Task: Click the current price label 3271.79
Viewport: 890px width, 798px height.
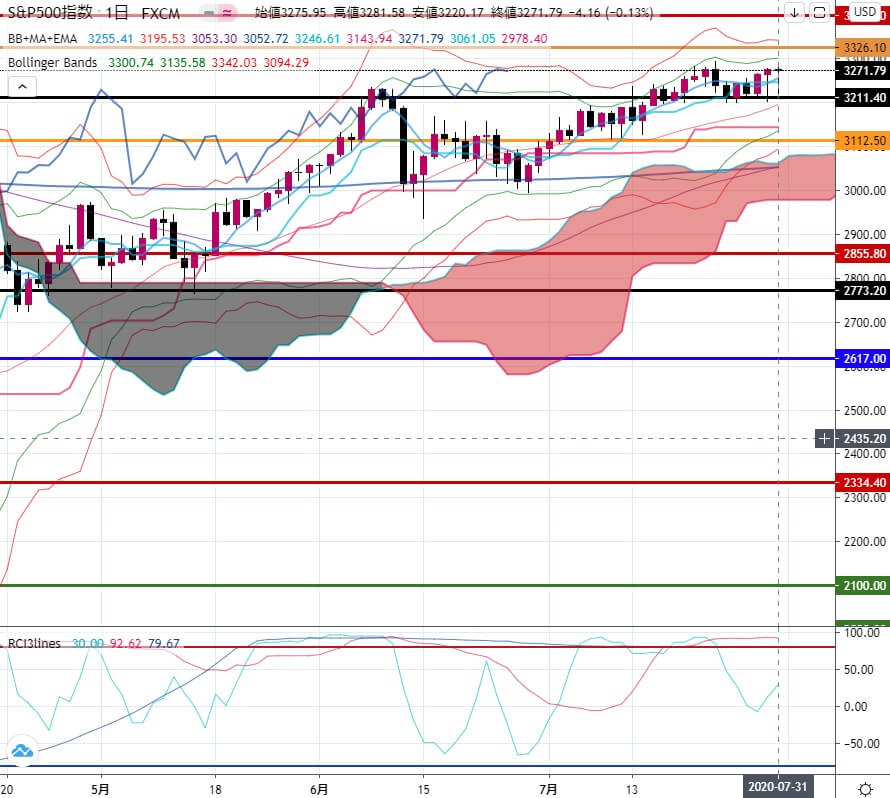Action: (863, 70)
